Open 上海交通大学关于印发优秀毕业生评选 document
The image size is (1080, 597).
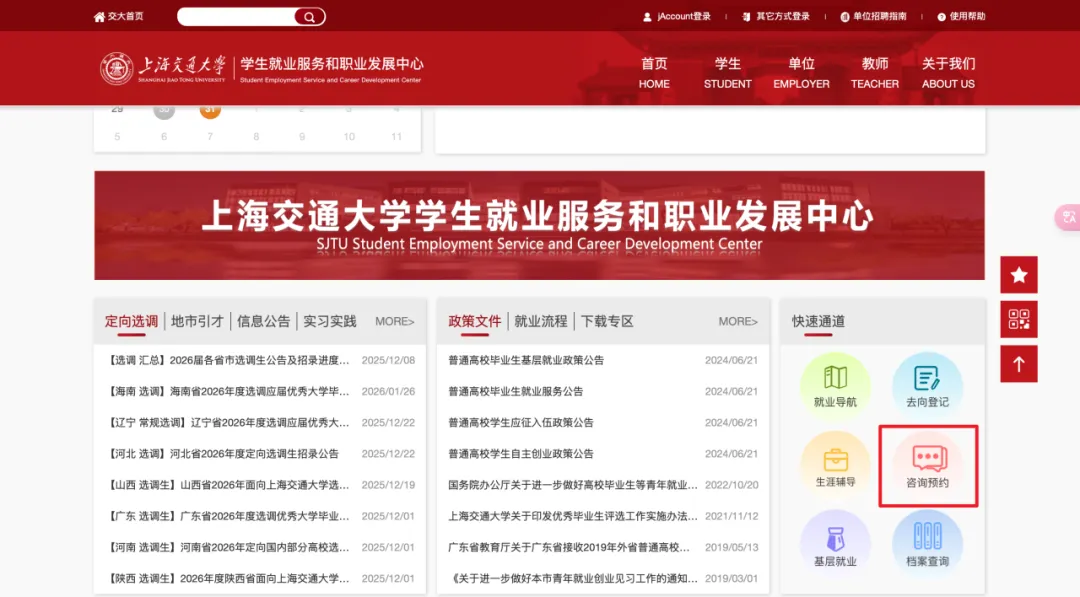(x=573, y=516)
